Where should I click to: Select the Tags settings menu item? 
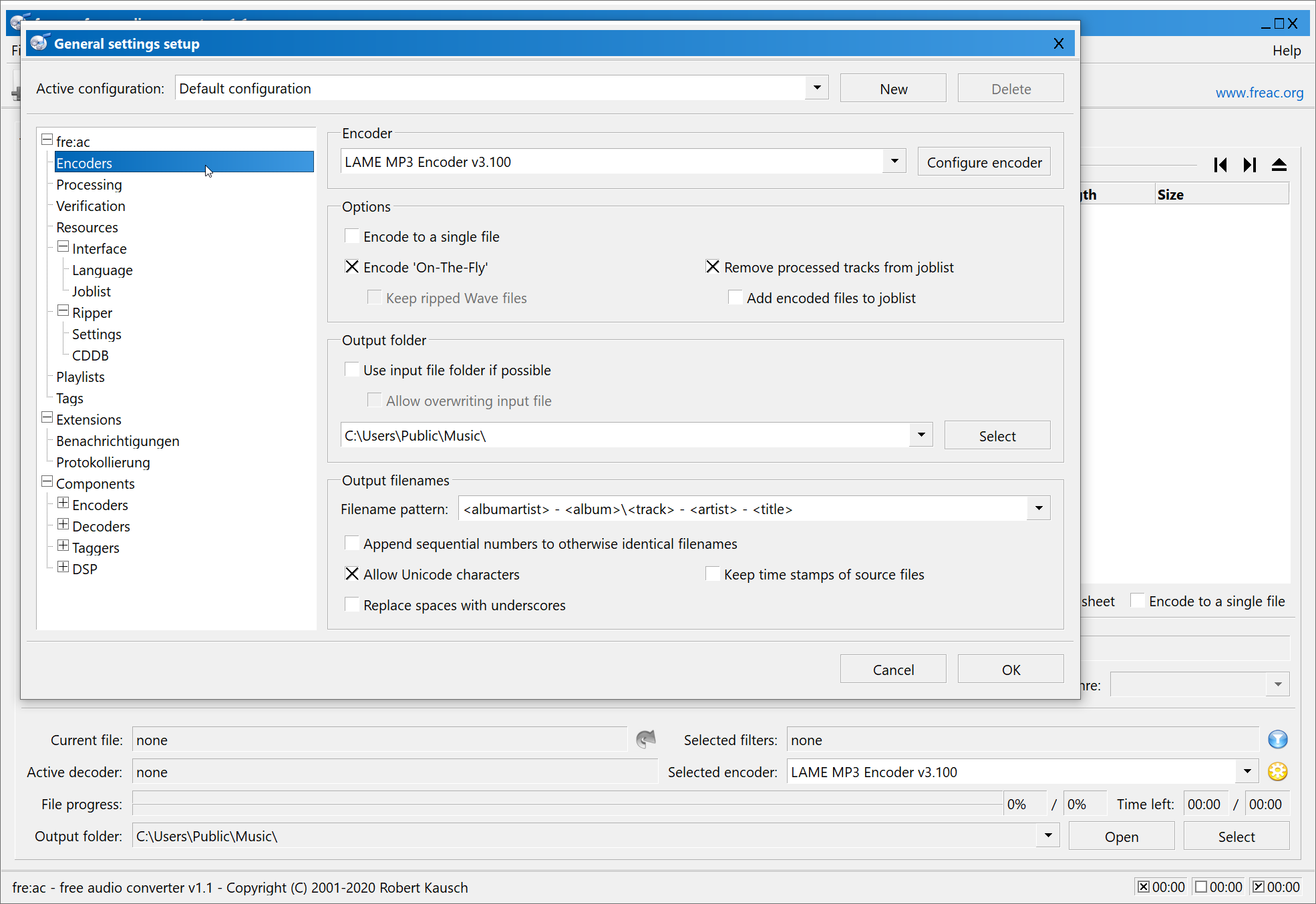click(x=71, y=397)
